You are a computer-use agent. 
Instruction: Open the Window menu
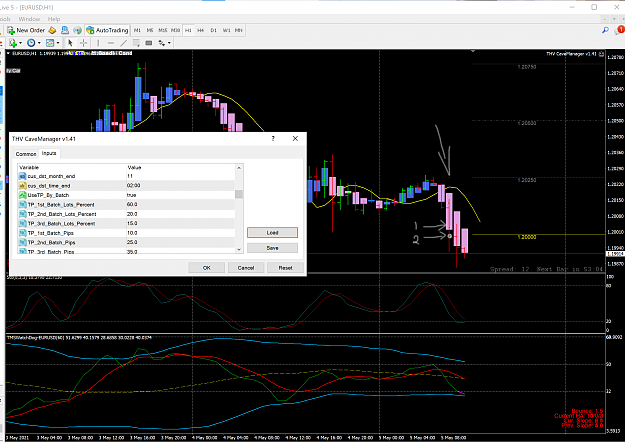29,19
